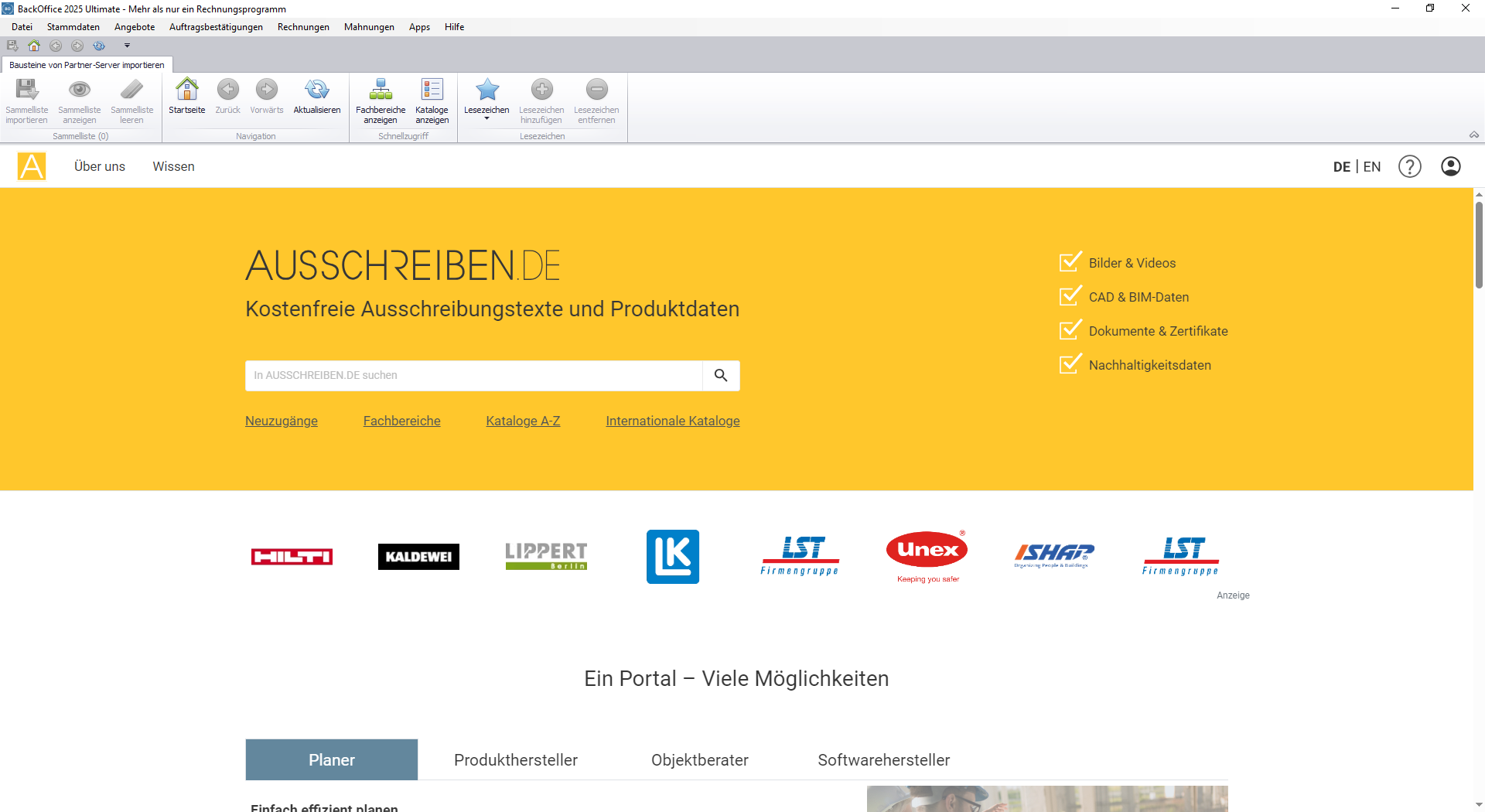Refresh page with Aktualisieren

coord(316,97)
